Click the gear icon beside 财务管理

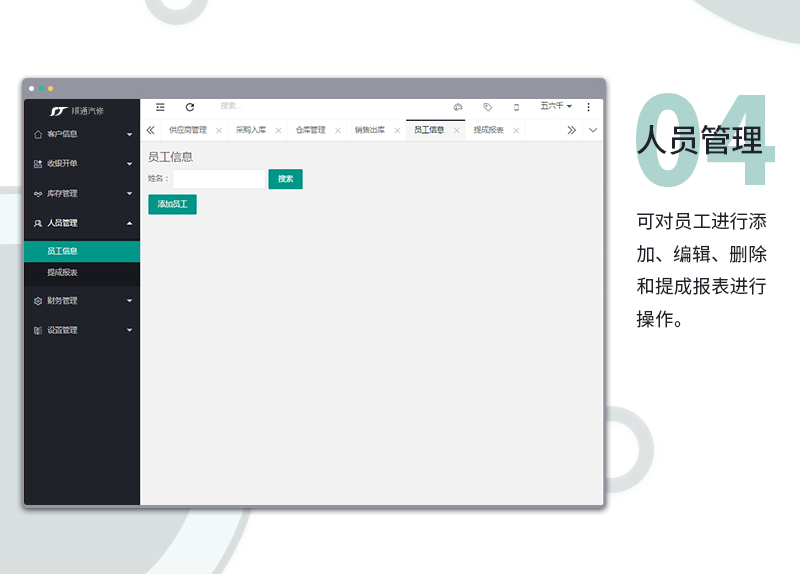pyautogui.click(x=38, y=301)
